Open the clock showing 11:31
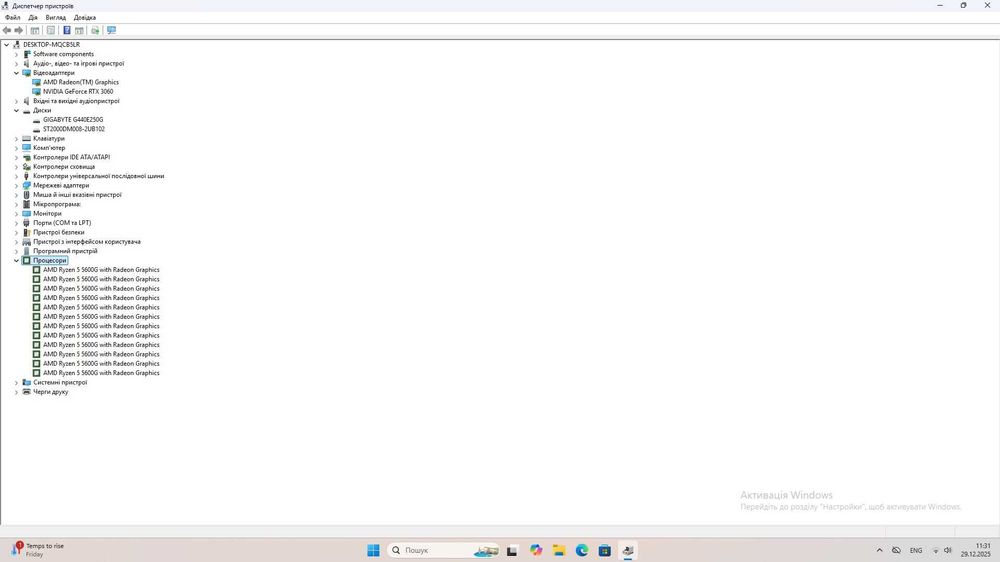This screenshot has width=1000, height=562. click(976, 550)
